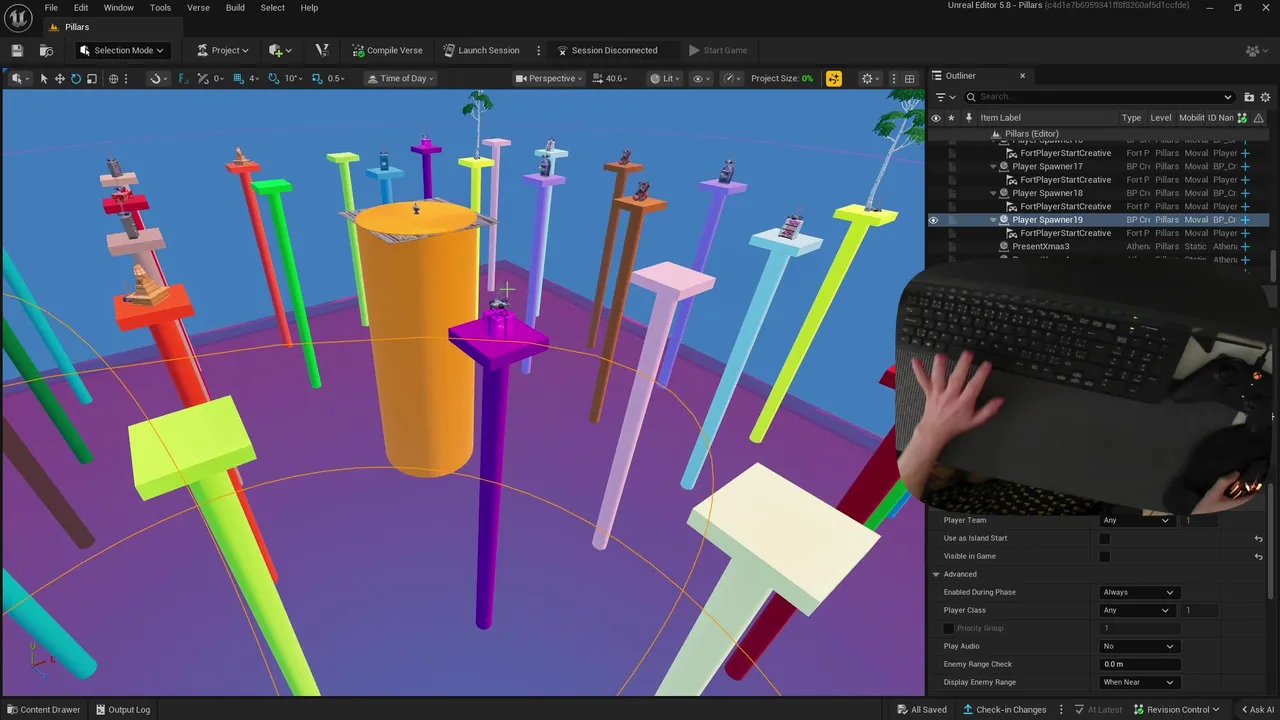Open Outliner settings gear icon
The width and height of the screenshot is (1280, 720).
(1264, 97)
